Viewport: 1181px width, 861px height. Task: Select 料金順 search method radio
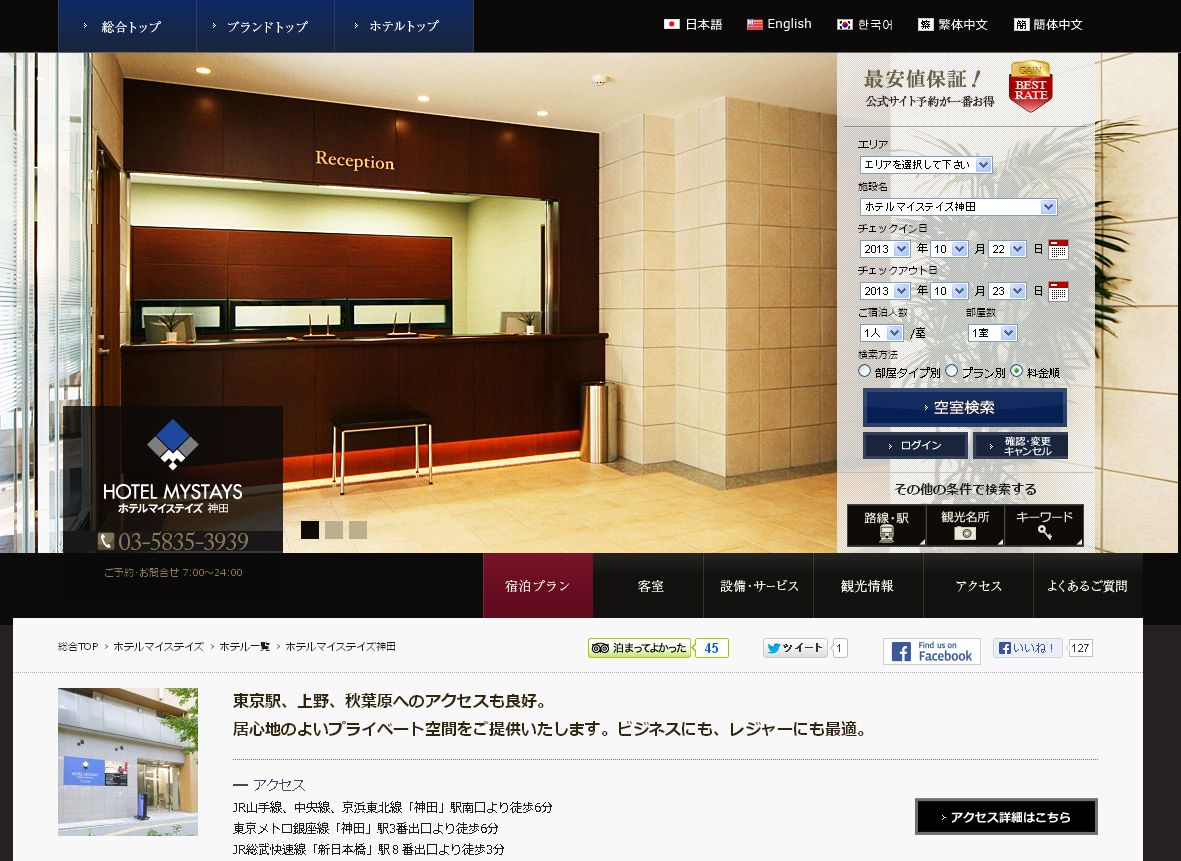pyautogui.click(x=1017, y=371)
